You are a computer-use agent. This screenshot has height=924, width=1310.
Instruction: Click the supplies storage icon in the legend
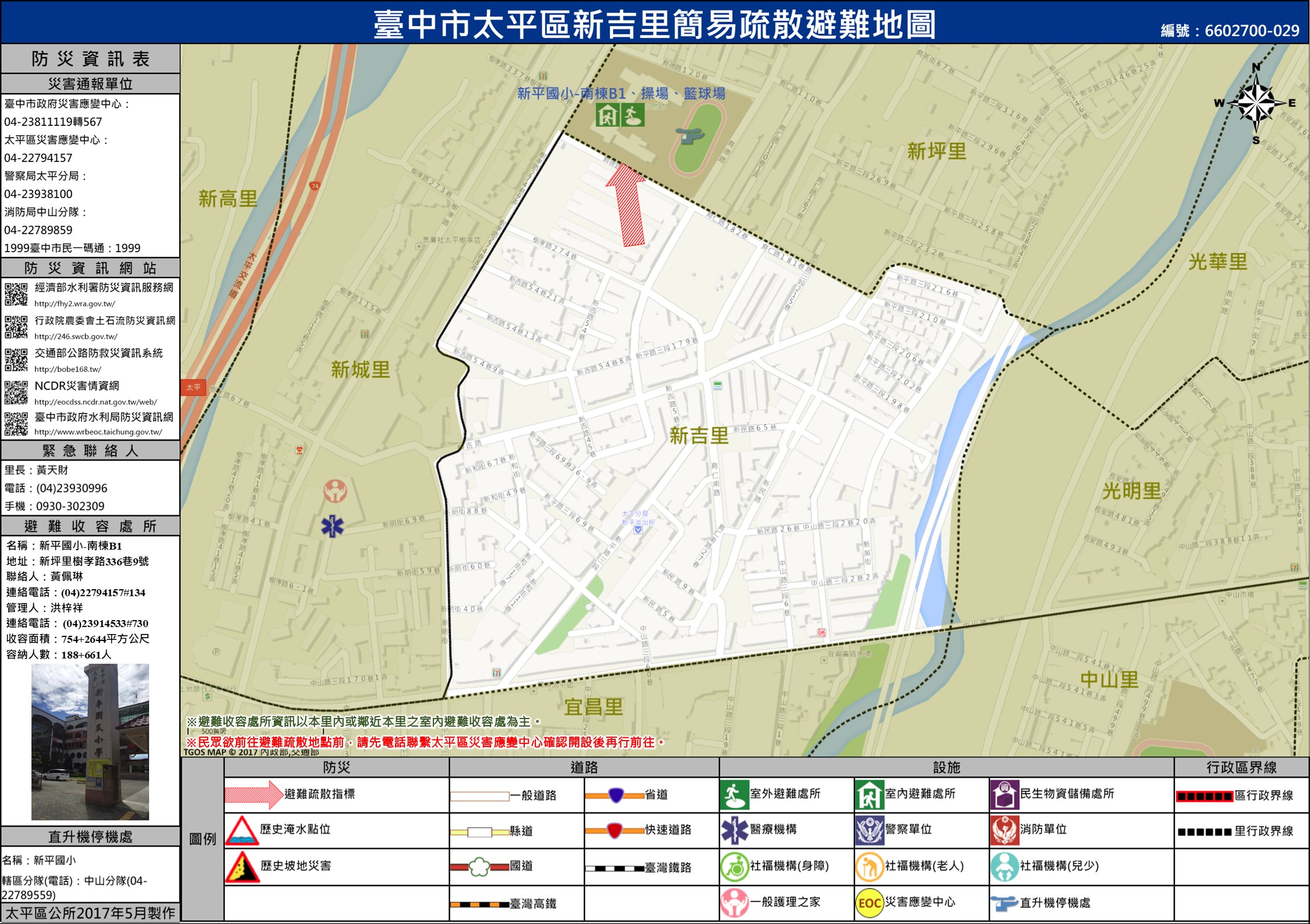pos(1004,795)
